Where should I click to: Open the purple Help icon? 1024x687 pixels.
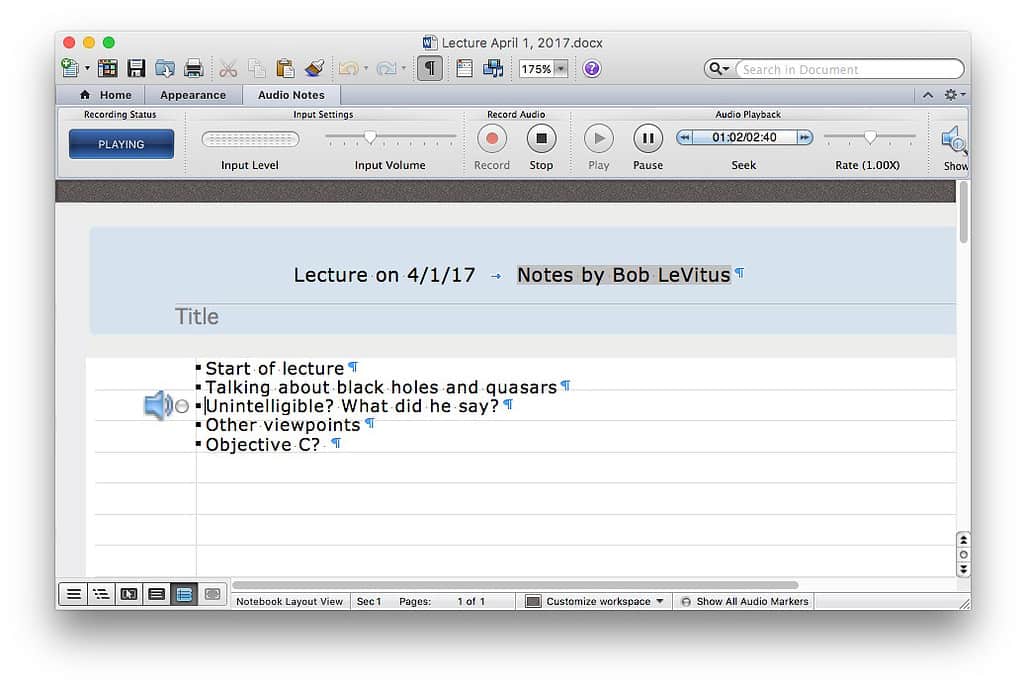[591, 69]
